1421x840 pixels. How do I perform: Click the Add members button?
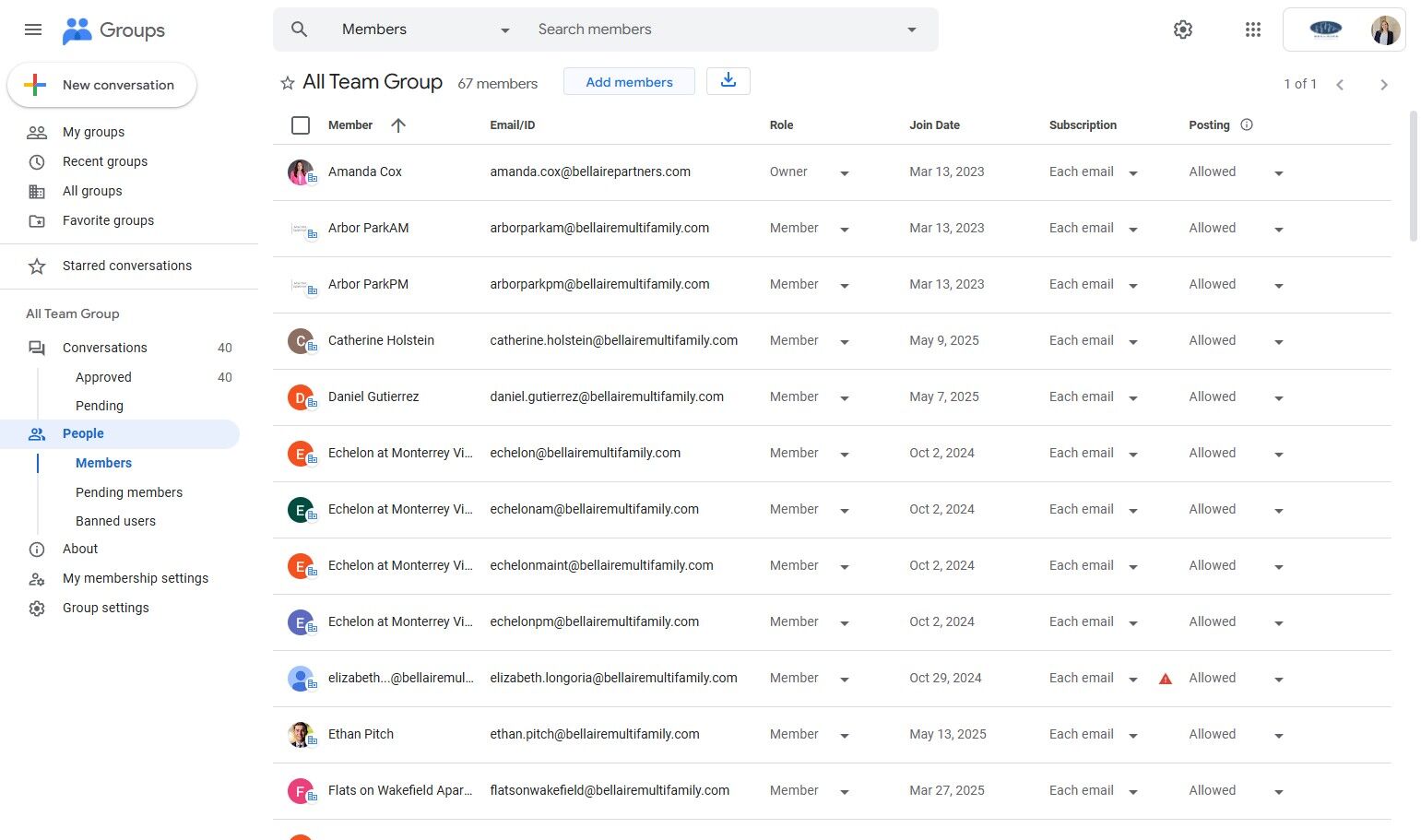629,82
